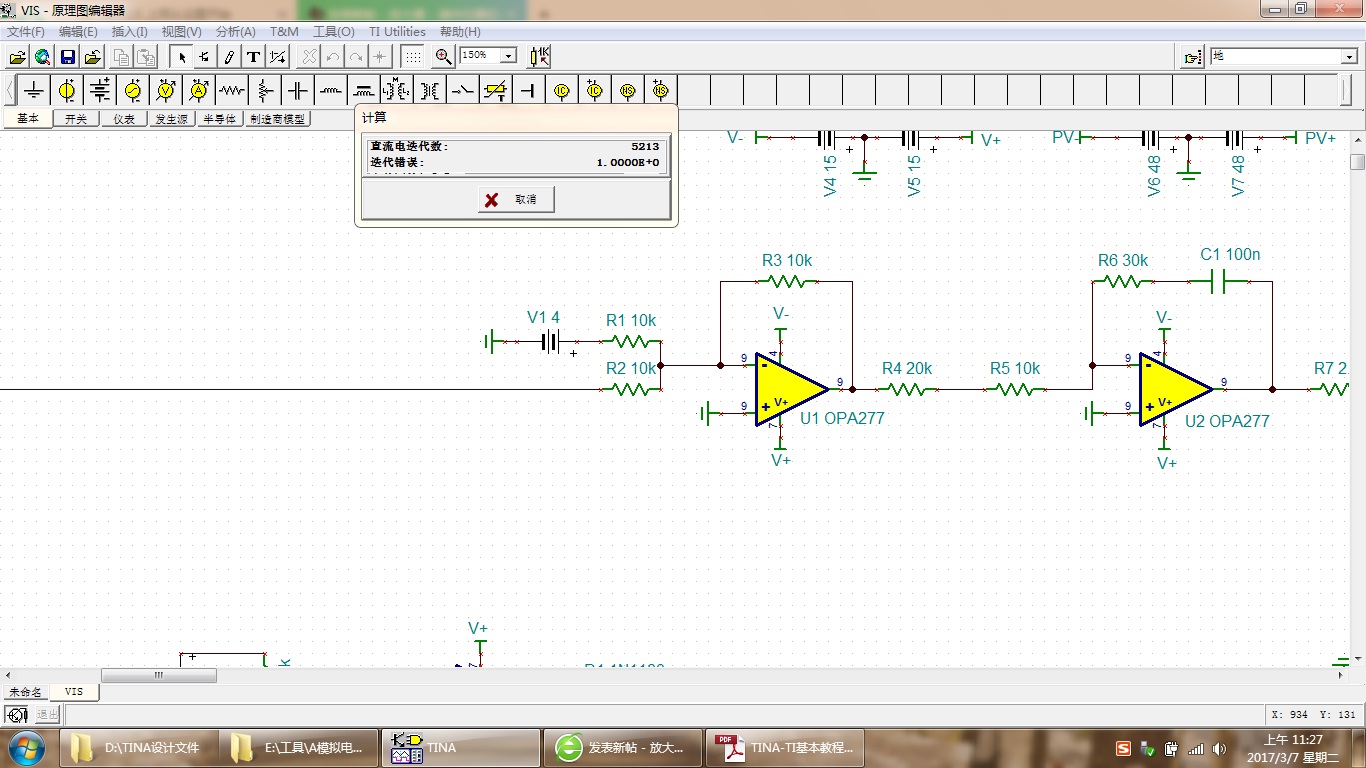This screenshot has height=768, width=1366.
Task: Open the 插入(I) menu
Action: (x=130, y=32)
